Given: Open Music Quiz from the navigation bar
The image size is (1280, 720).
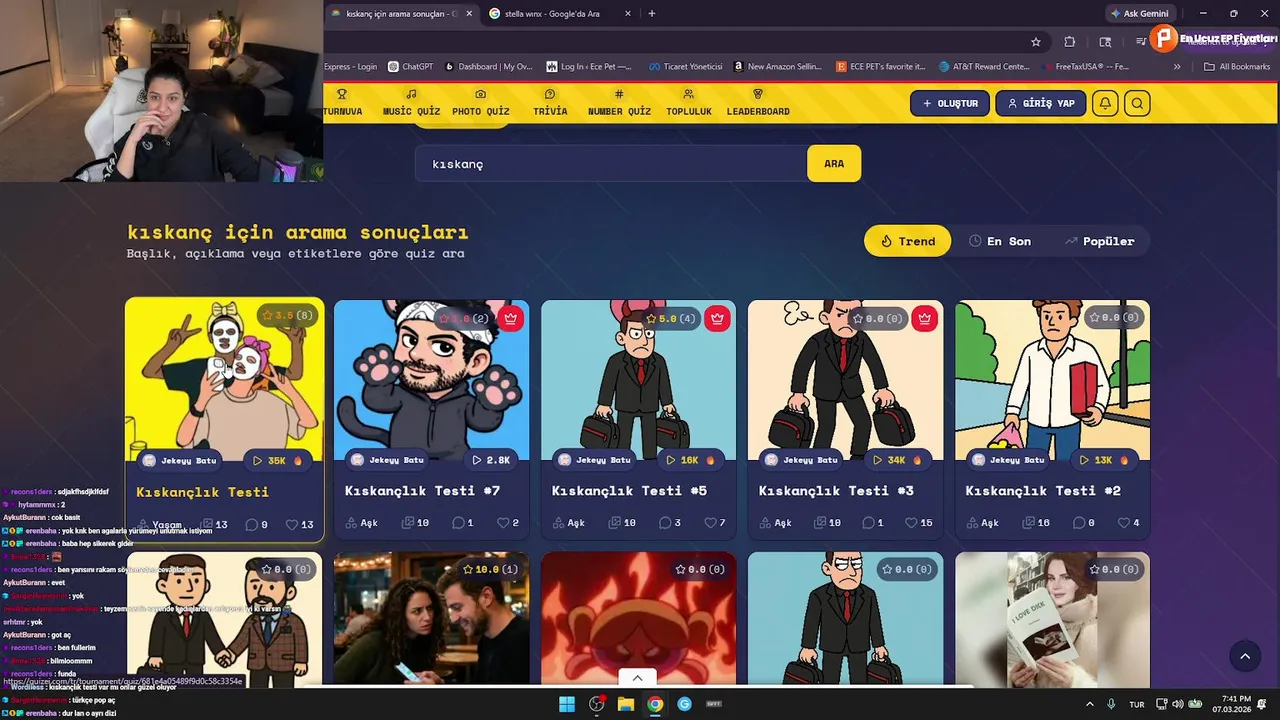Looking at the screenshot, I should point(411,102).
